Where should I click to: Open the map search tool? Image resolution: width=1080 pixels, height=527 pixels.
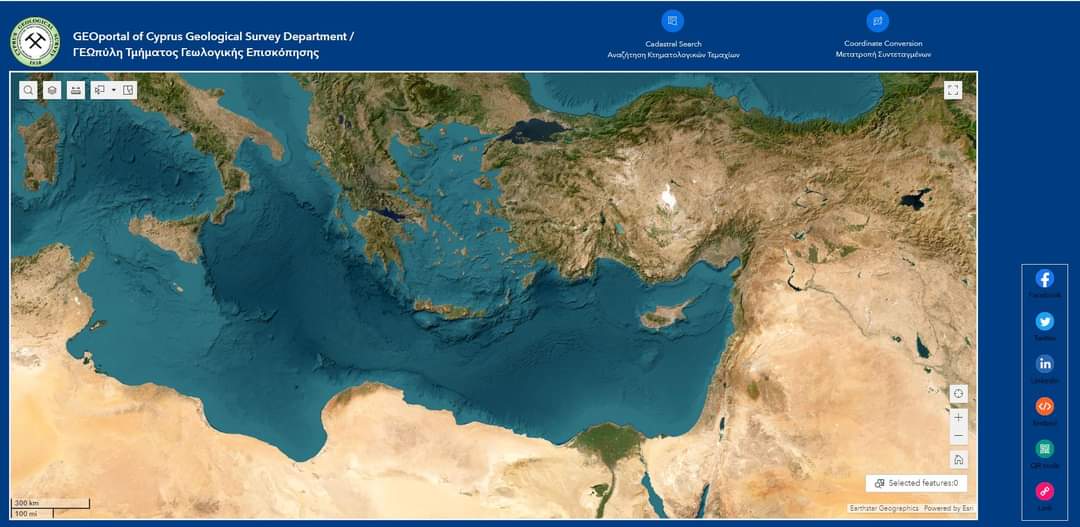click(28, 90)
